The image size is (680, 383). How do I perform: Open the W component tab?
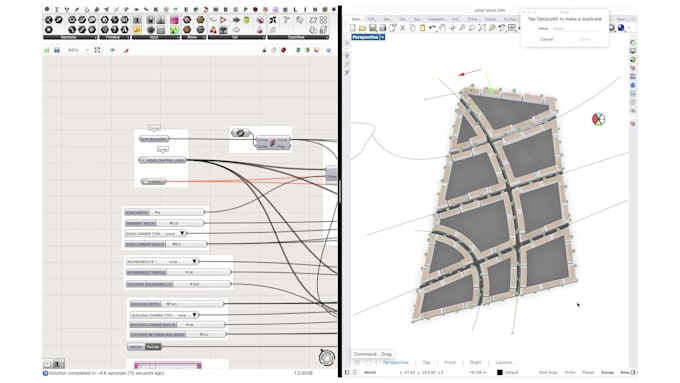pos(215,9)
